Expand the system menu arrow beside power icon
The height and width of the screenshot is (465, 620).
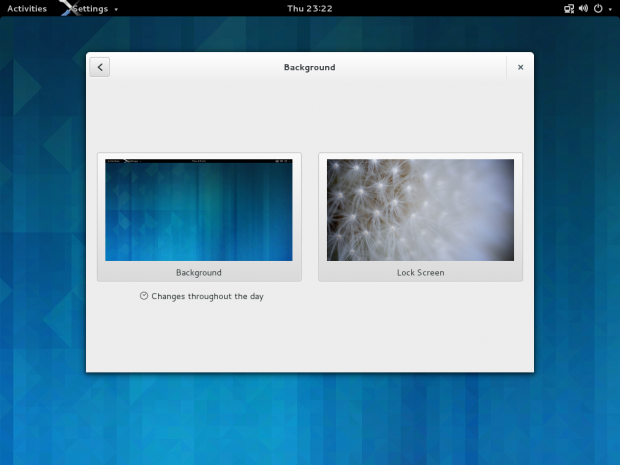[609, 9]
